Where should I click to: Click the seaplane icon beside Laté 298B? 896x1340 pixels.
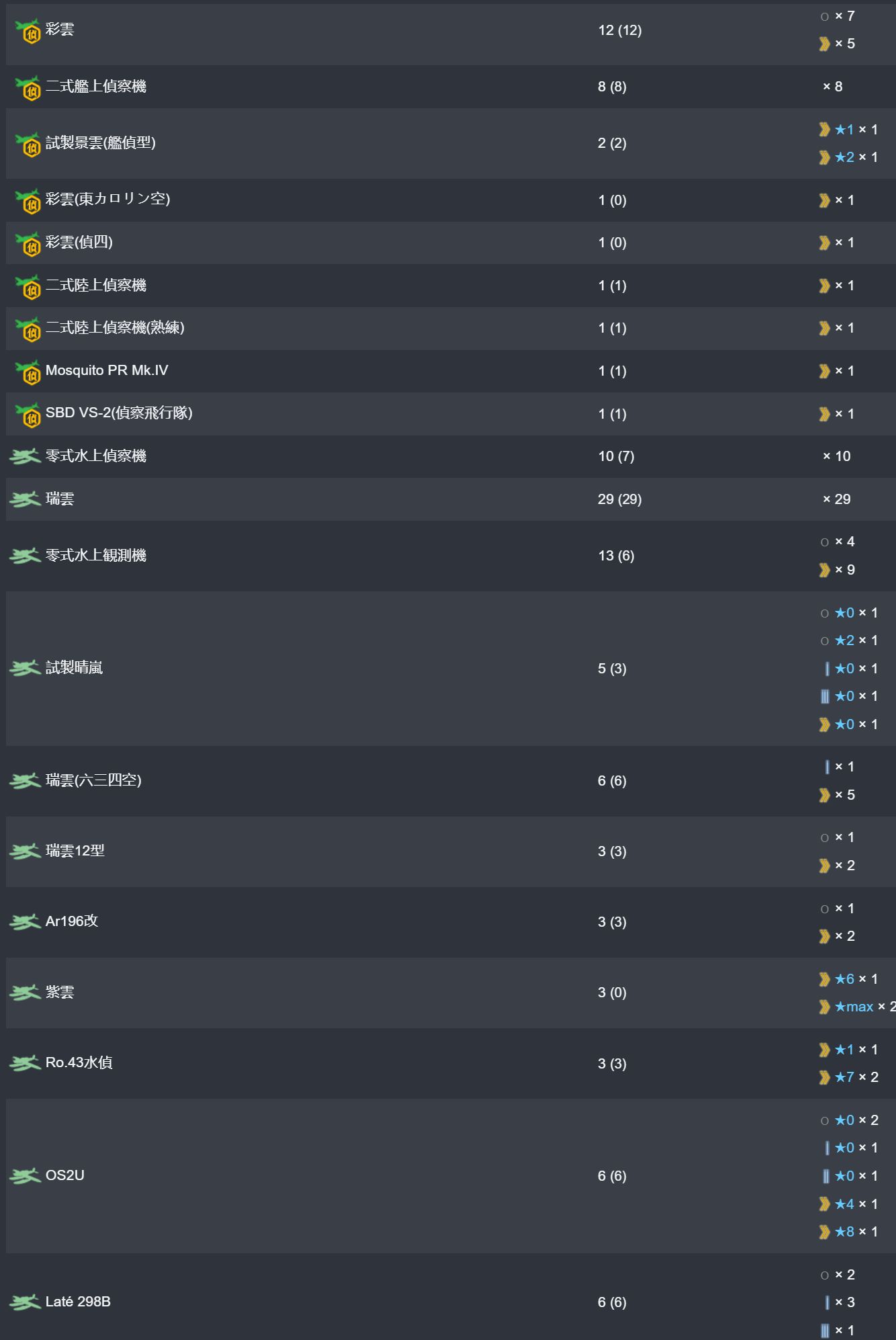[26, 1302]
